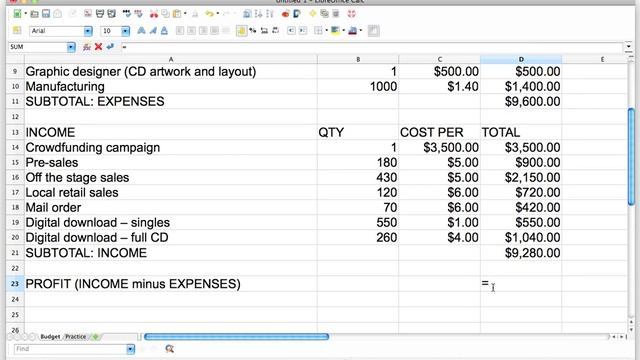Toggle Italic formatting
Image resolution: width=640 pixels, height=360 pixels.
[x=153, y=31]
